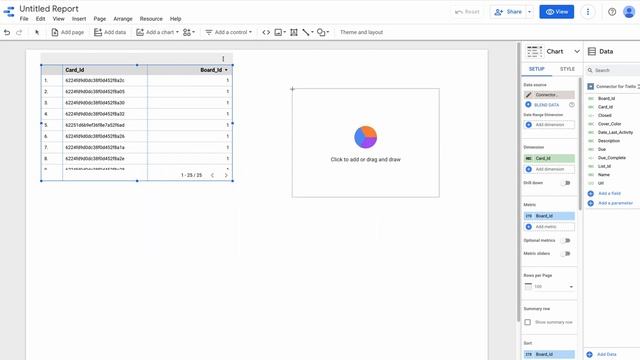The height and width of the screenshot is (360, 640).
Task: Toggle the Metric sliders switch
Action: (566, 253)
